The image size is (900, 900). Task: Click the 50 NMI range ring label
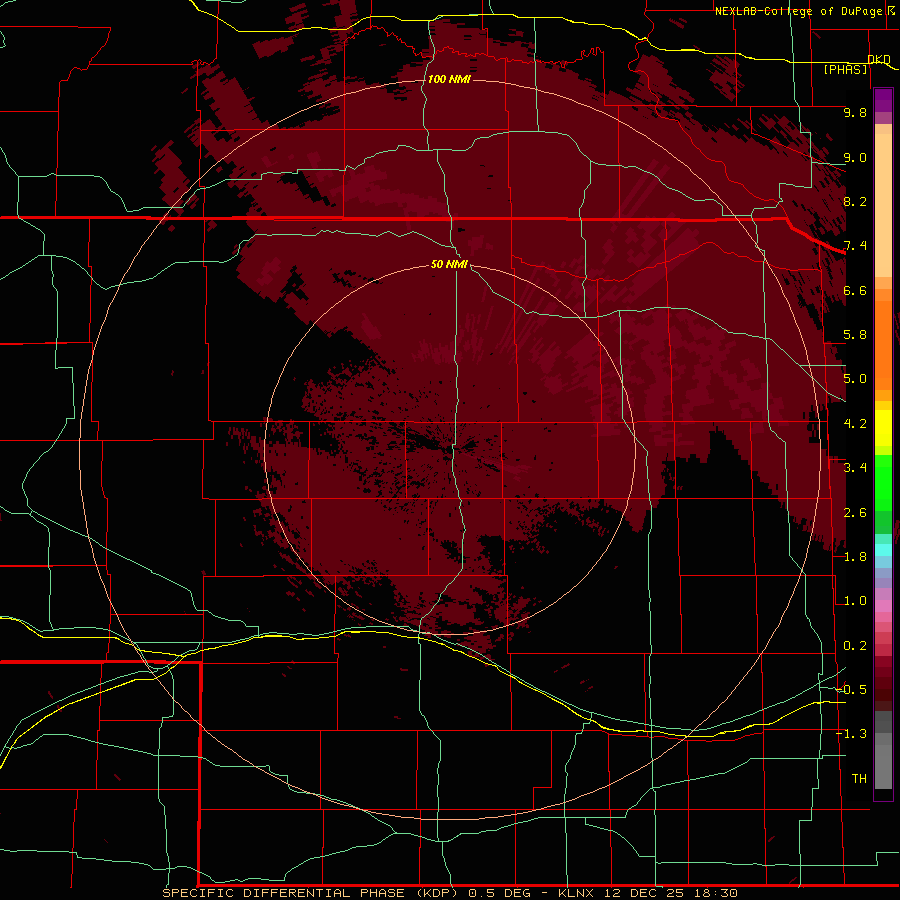[449, 264]
